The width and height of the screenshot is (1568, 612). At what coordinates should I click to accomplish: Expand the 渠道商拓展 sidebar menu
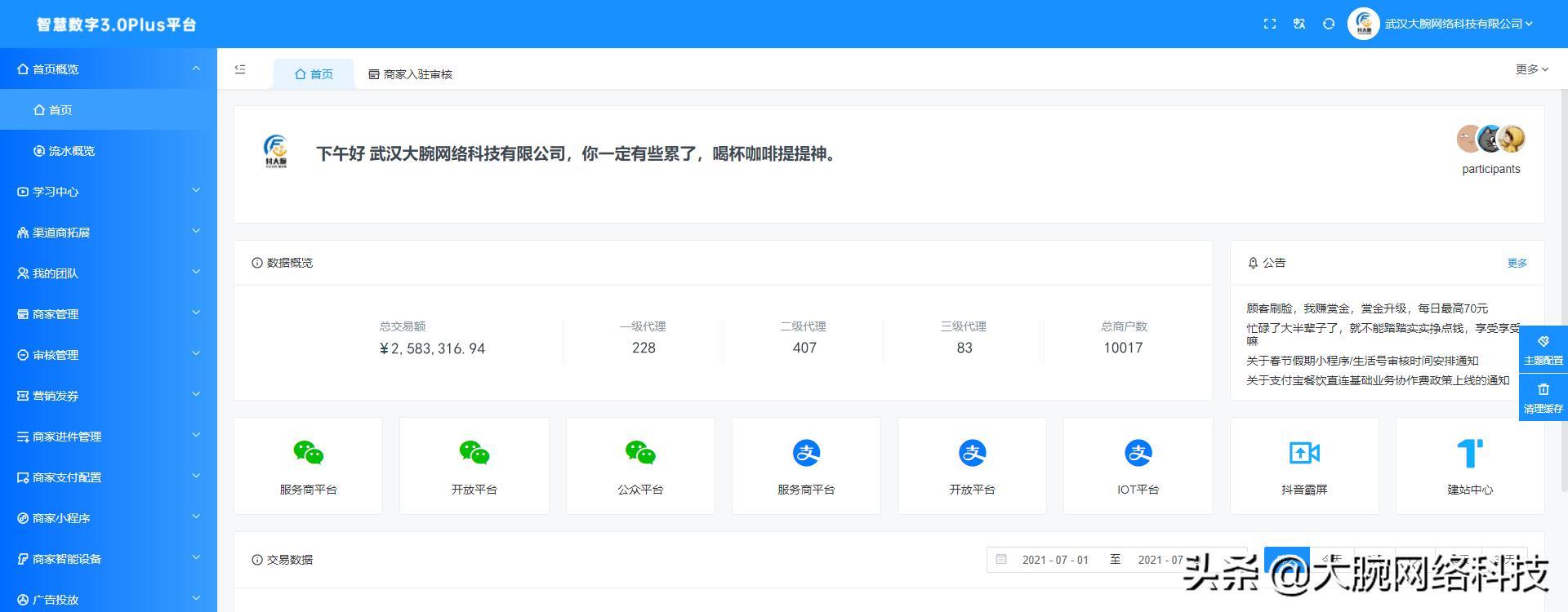(109, 233)
